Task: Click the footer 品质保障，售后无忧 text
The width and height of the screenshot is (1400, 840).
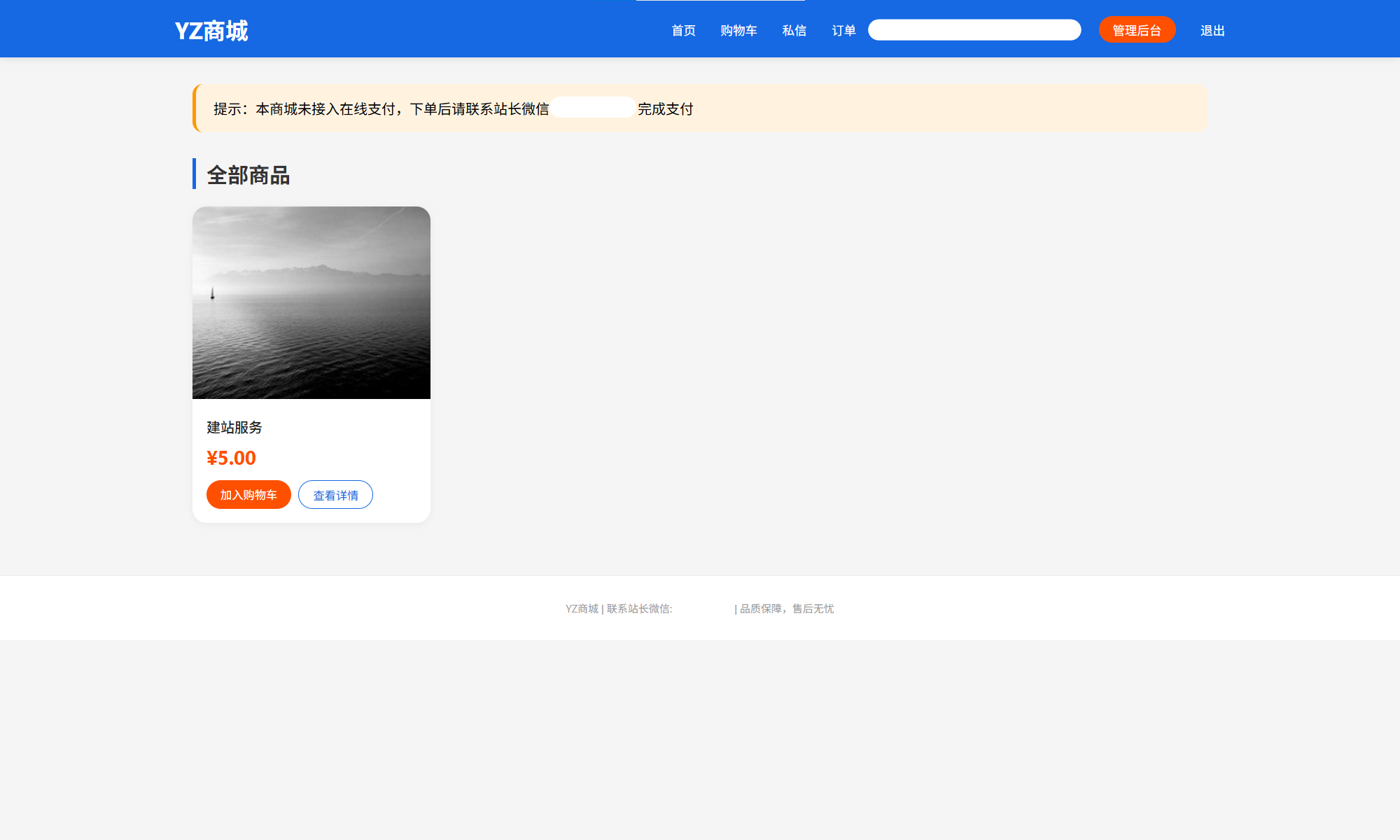Action: [787, 609]
